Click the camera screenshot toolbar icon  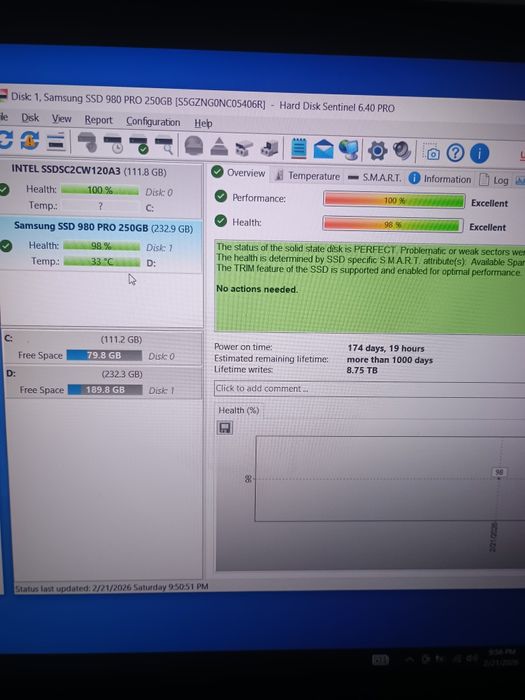pos(431,153)
